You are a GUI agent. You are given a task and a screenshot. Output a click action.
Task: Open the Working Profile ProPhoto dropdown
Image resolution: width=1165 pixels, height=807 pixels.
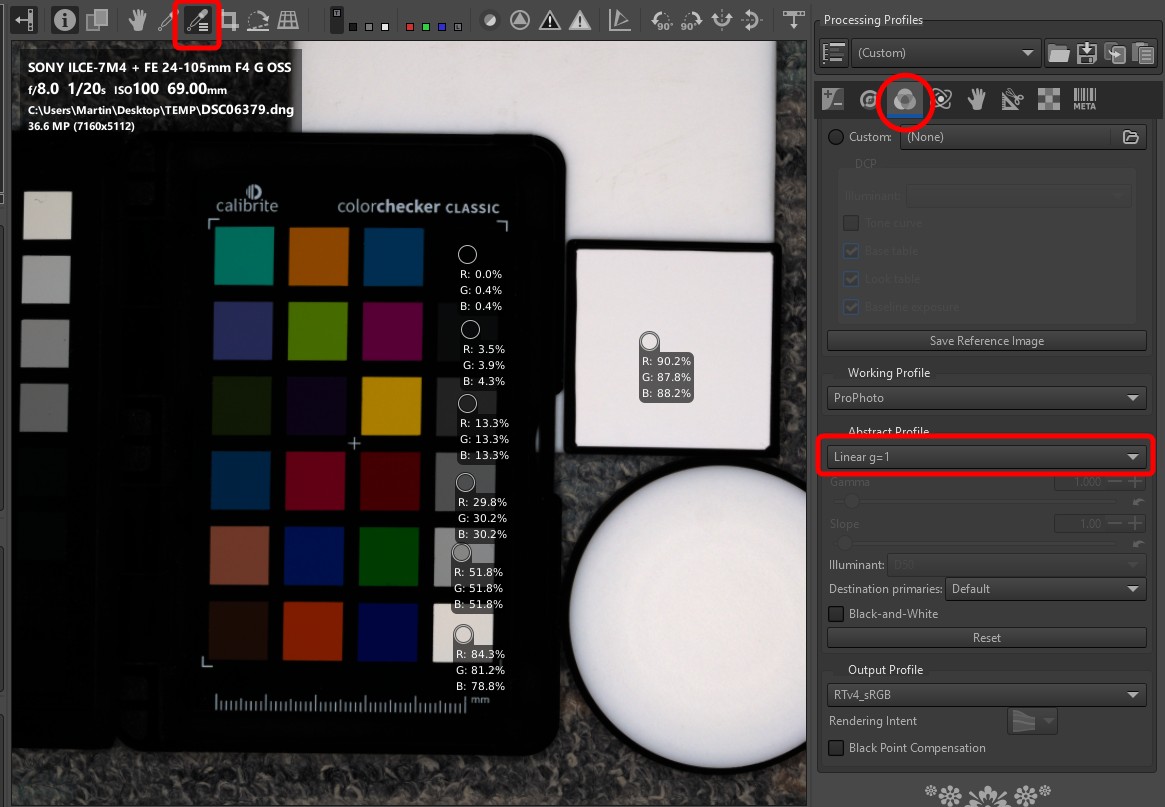pyautogui.click(x=986, y=398)
